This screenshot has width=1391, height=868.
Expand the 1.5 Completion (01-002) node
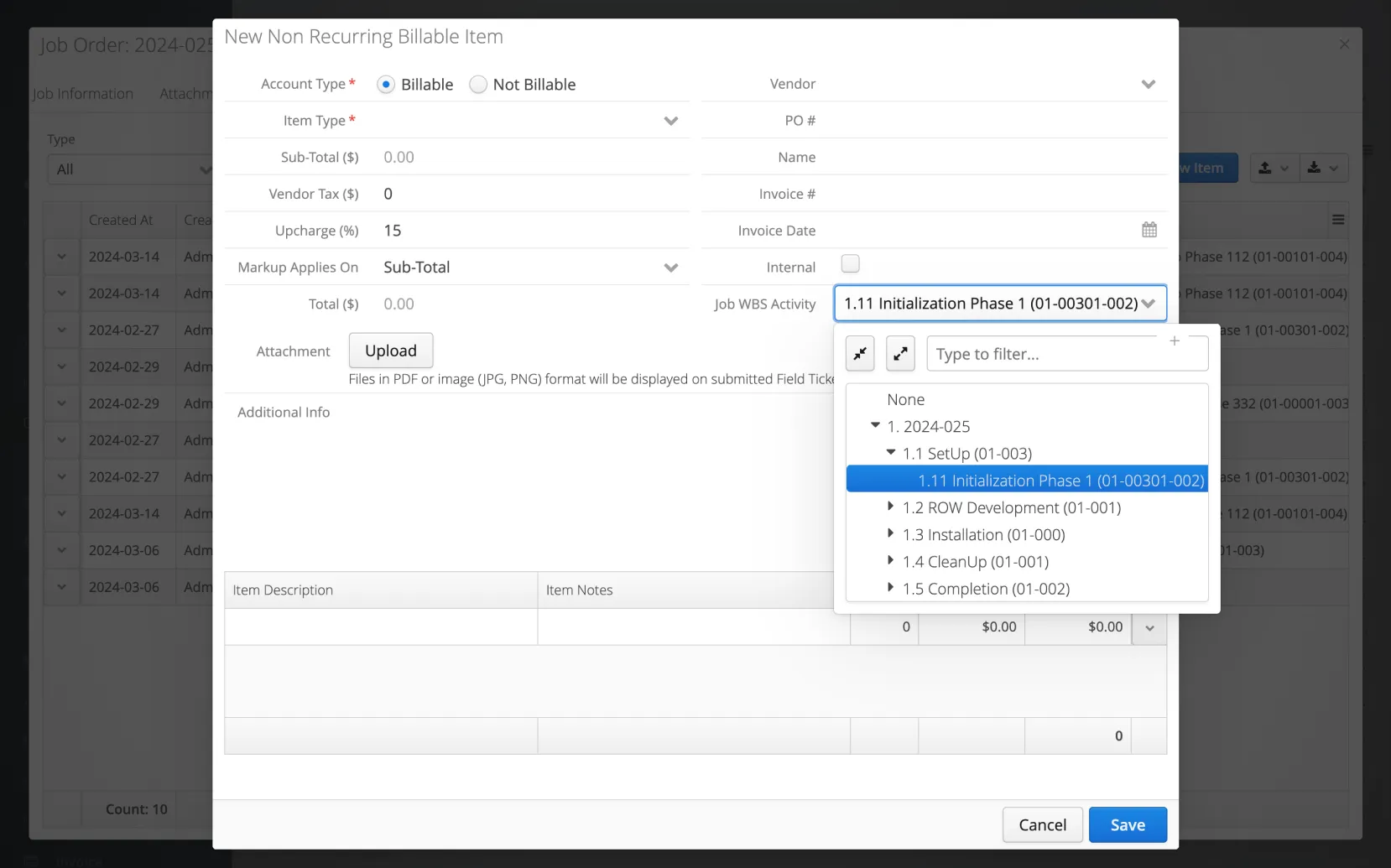[890, 587]
